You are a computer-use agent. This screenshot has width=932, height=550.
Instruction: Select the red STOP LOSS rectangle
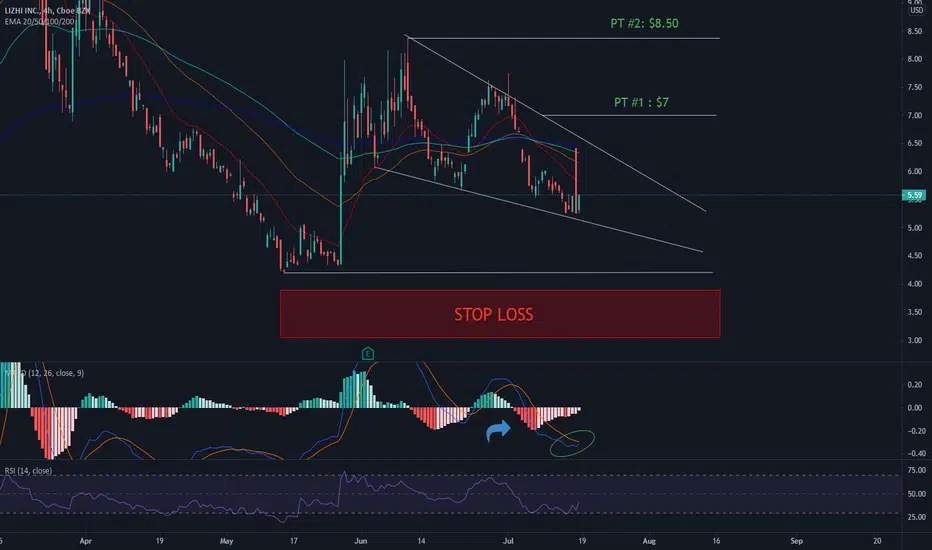500,314
